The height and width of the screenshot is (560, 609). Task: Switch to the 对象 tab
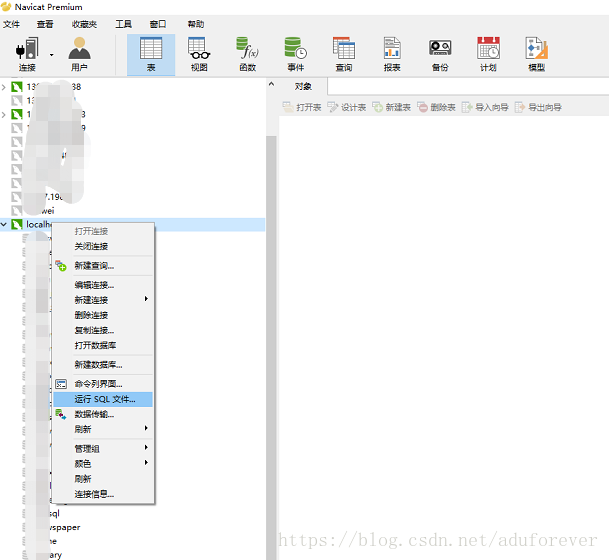303,86
